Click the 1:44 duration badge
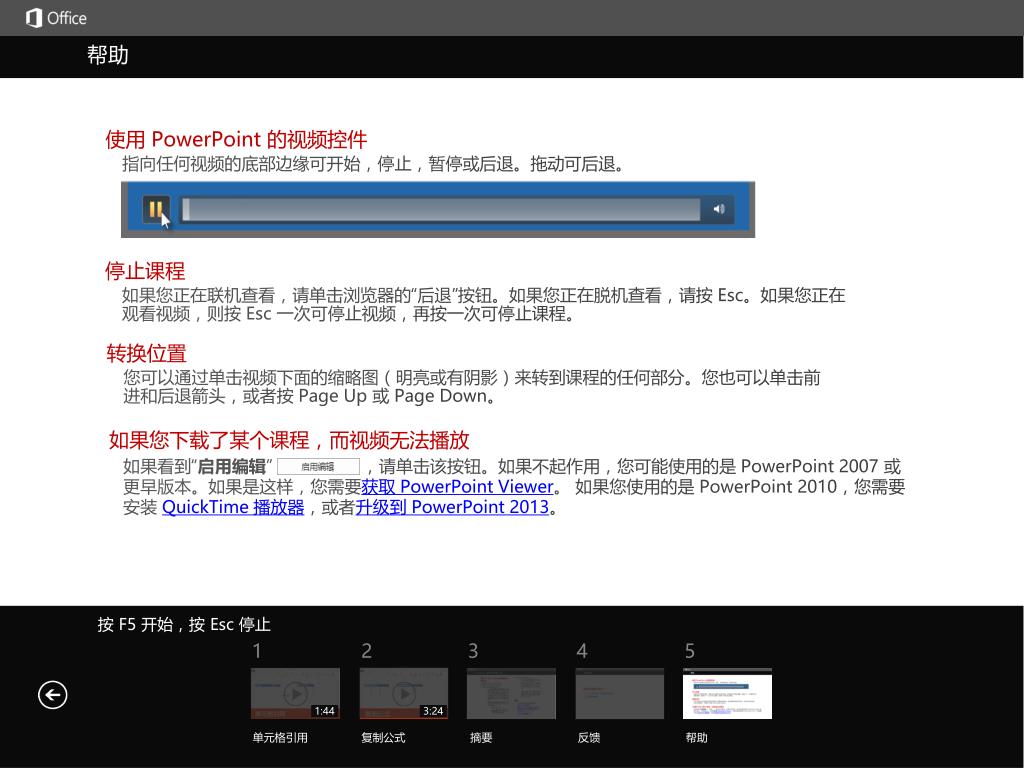The height and width of the screenshot is (768, 1024). pyautogui.click(x=325, y=711)
